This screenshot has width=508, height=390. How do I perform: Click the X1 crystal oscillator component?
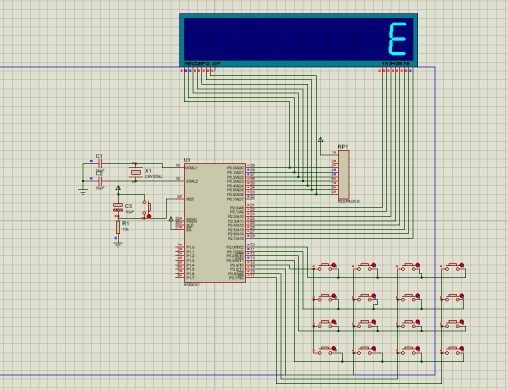point(135,172)
